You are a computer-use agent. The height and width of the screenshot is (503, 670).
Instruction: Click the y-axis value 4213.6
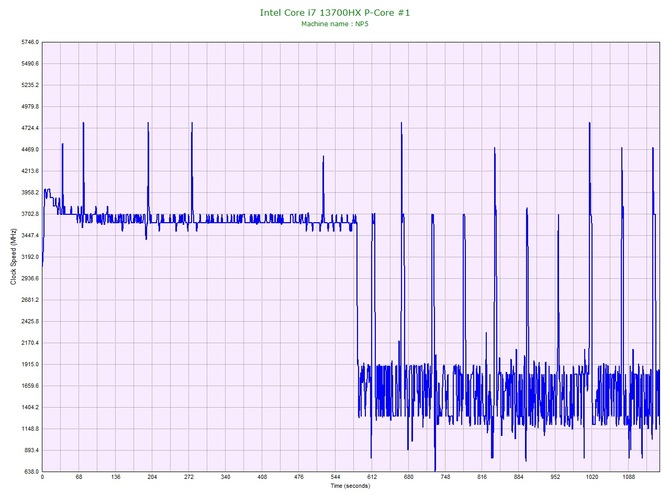point(30,171)
